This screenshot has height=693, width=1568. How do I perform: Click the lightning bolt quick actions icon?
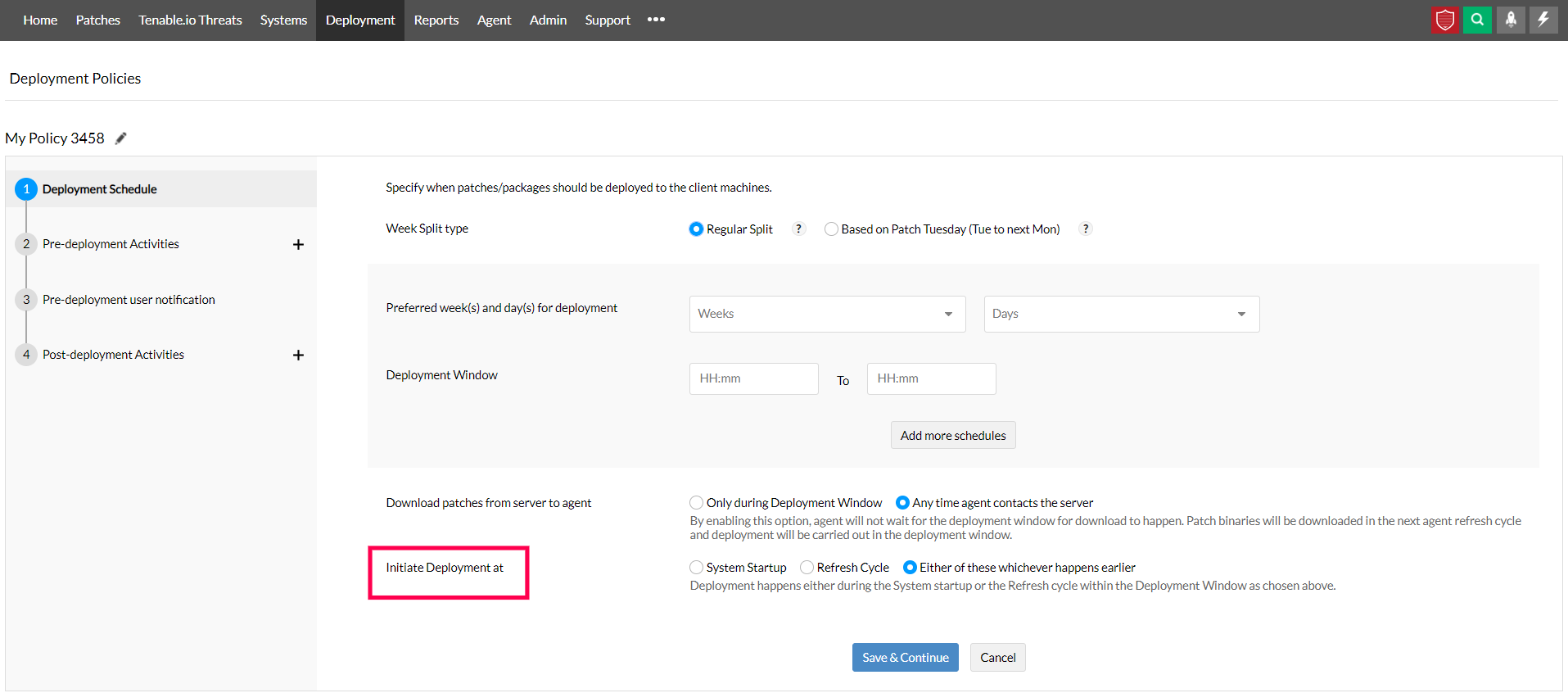1543,20
